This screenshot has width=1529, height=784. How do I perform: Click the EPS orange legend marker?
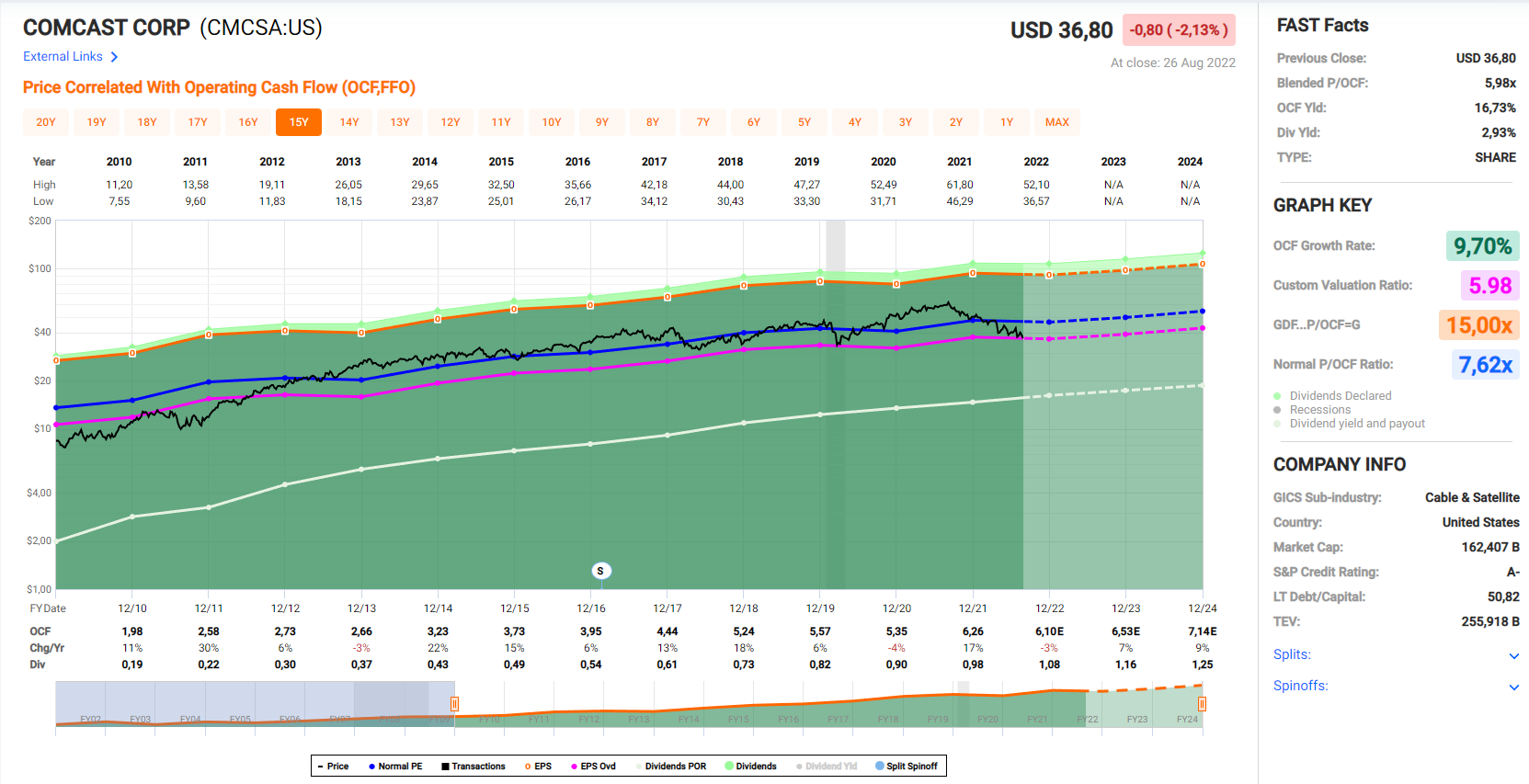pos(528,766)
